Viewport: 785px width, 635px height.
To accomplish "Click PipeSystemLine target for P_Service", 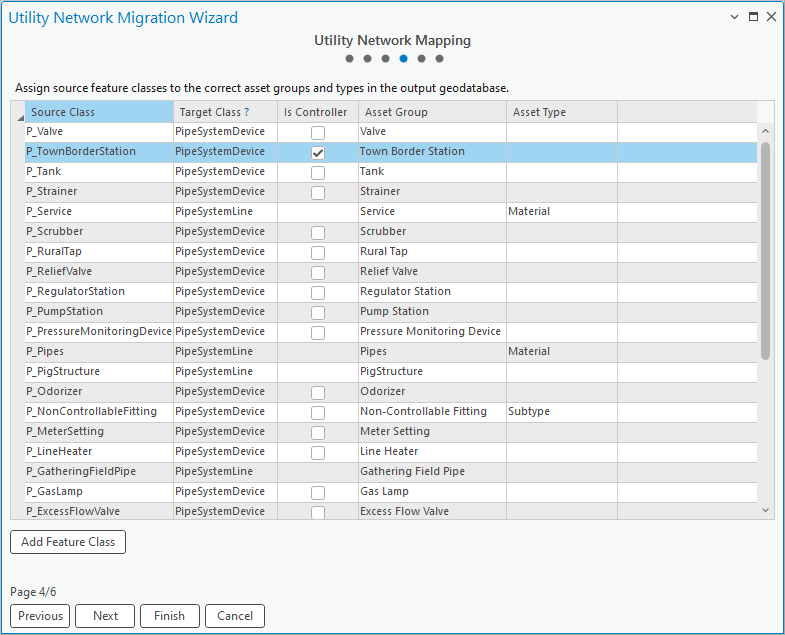I will click(x=226, y=212).
